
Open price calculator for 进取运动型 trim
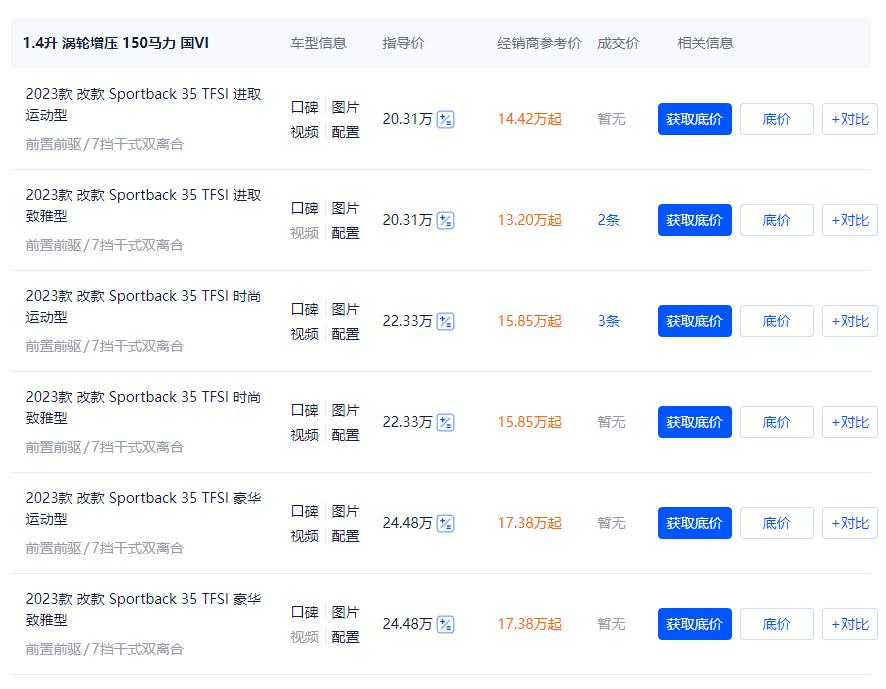[x=443, y=118]
